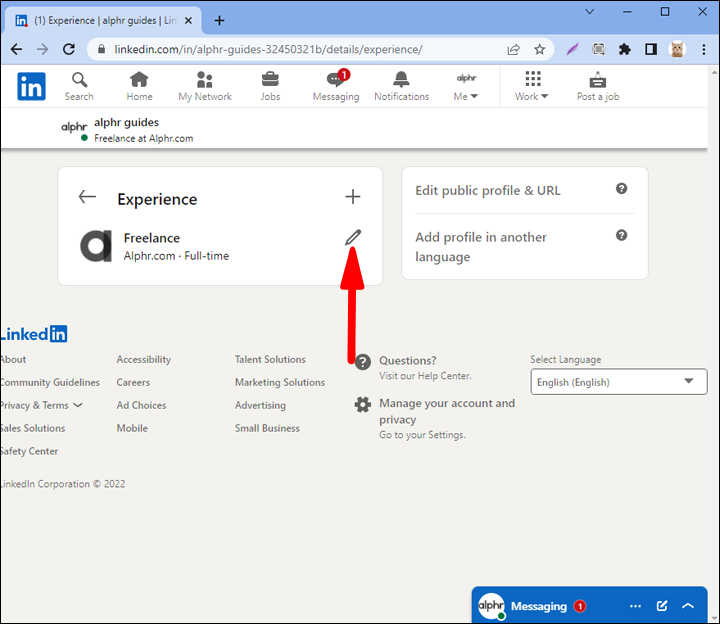
Task: Expand the Messaging panel with chevron
Action: click(688, 606)
